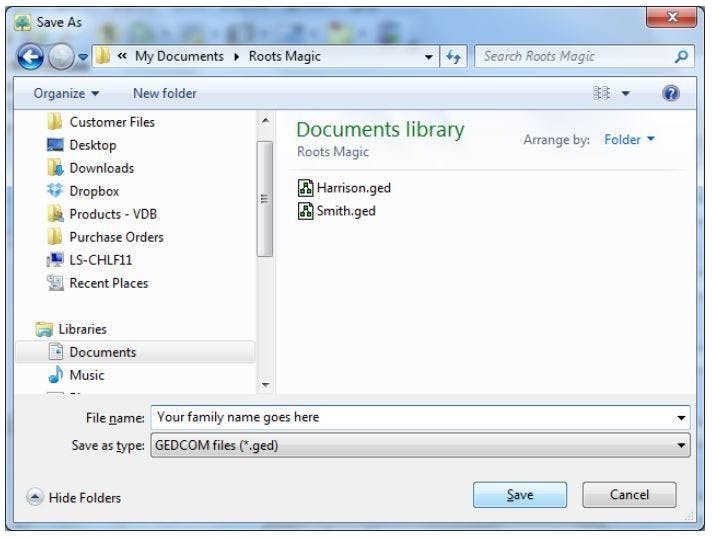The height and width of the screenshot is (539, 712).
Task: Click the Forward navigation arrow button
Action: [x=61, y=57]
